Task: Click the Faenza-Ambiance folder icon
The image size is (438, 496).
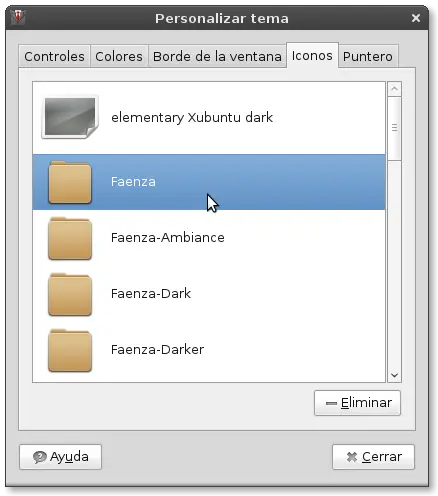Action: coord(70,238)
